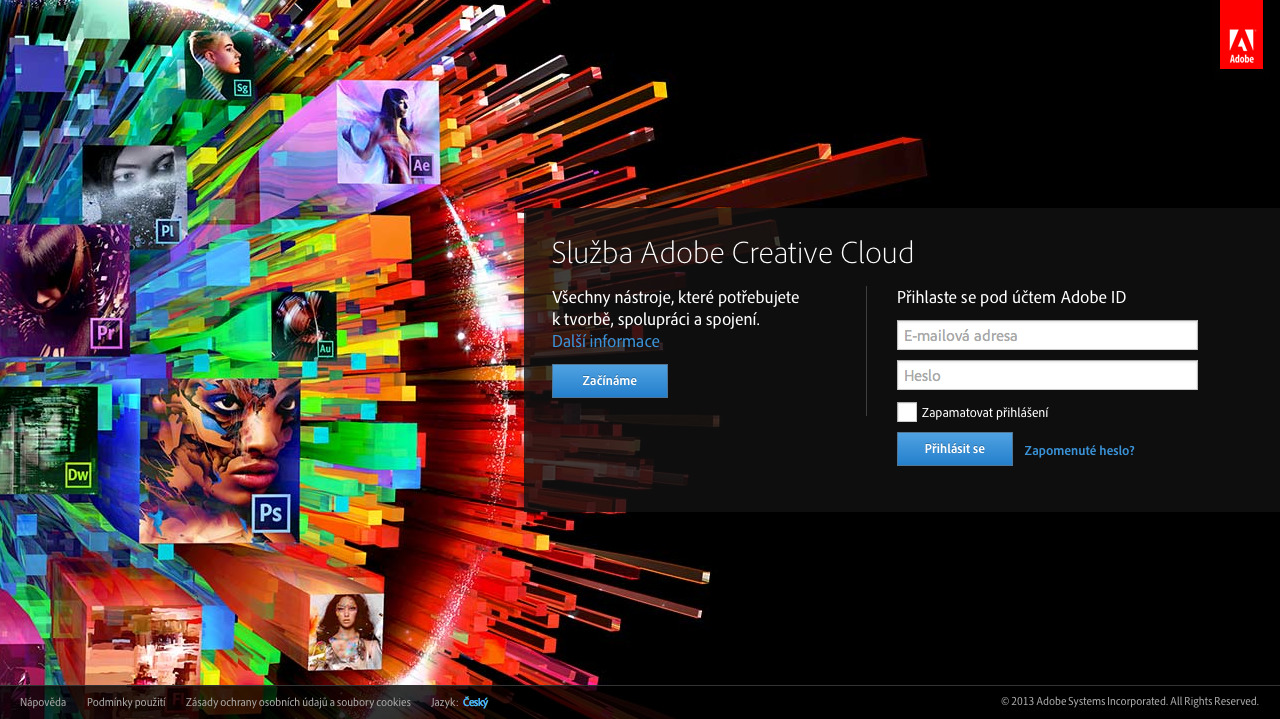The image size is (1280, 719).
Task: Click the Přihlaste se pod účtem Adobe ID text
Action: (1011, 297)
